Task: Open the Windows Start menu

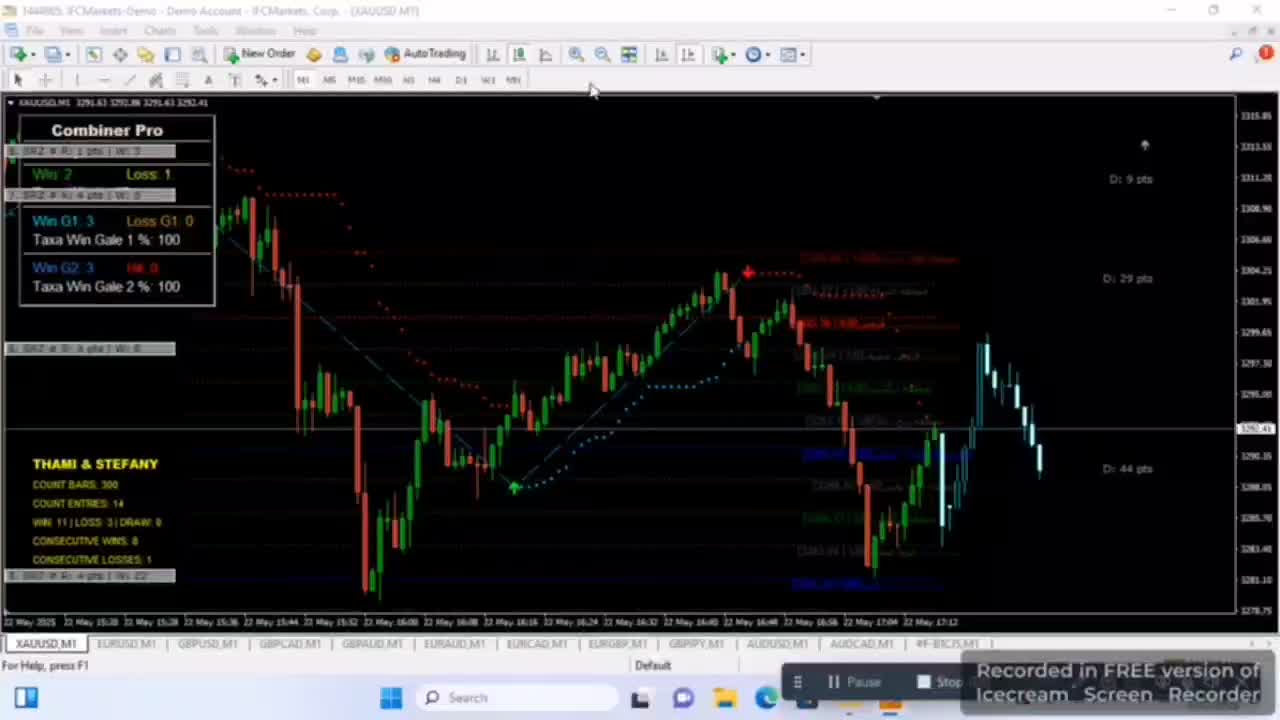Action: (x=391, y=697)
